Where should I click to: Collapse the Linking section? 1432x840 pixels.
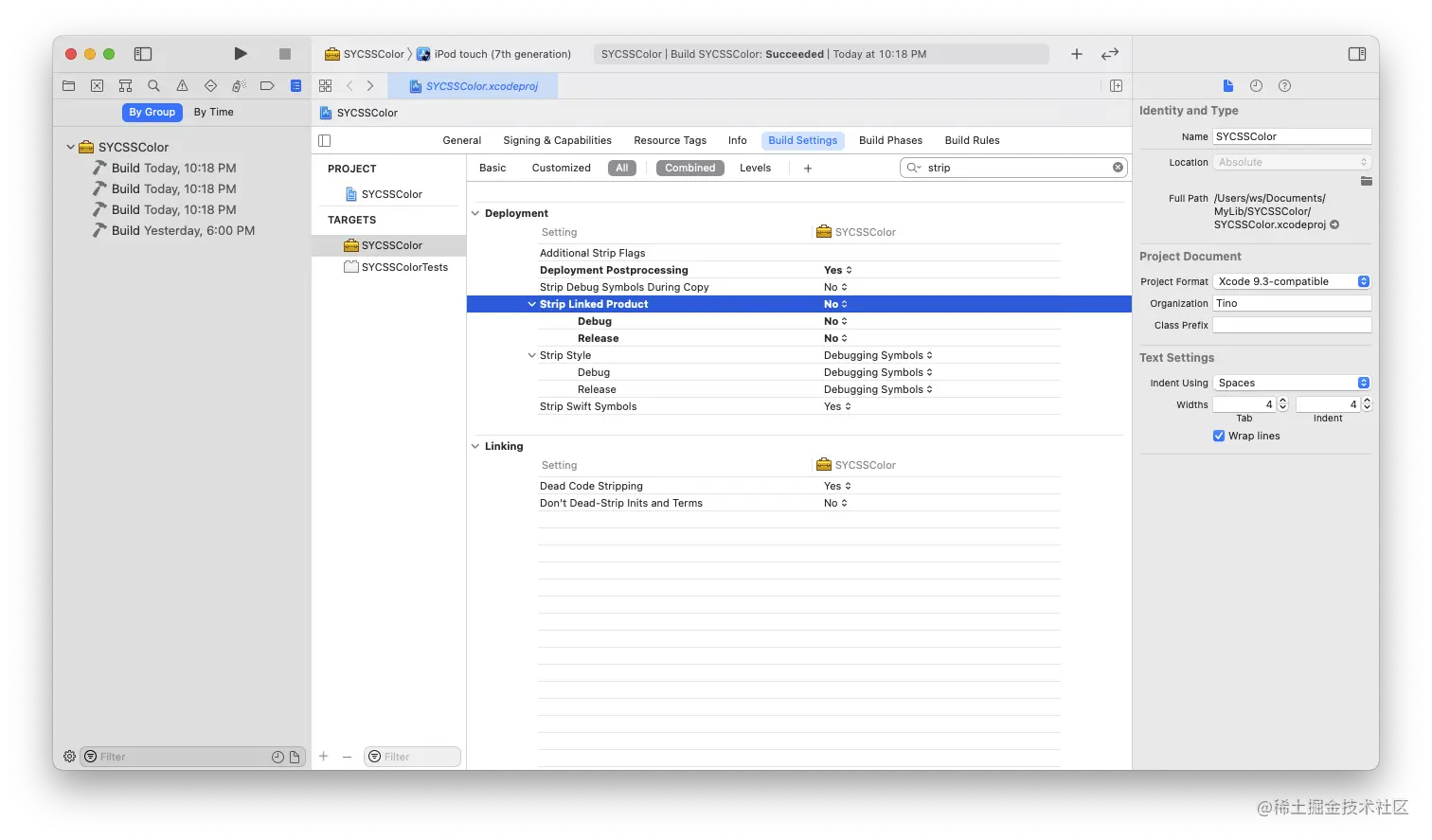(x=475, y=446)
